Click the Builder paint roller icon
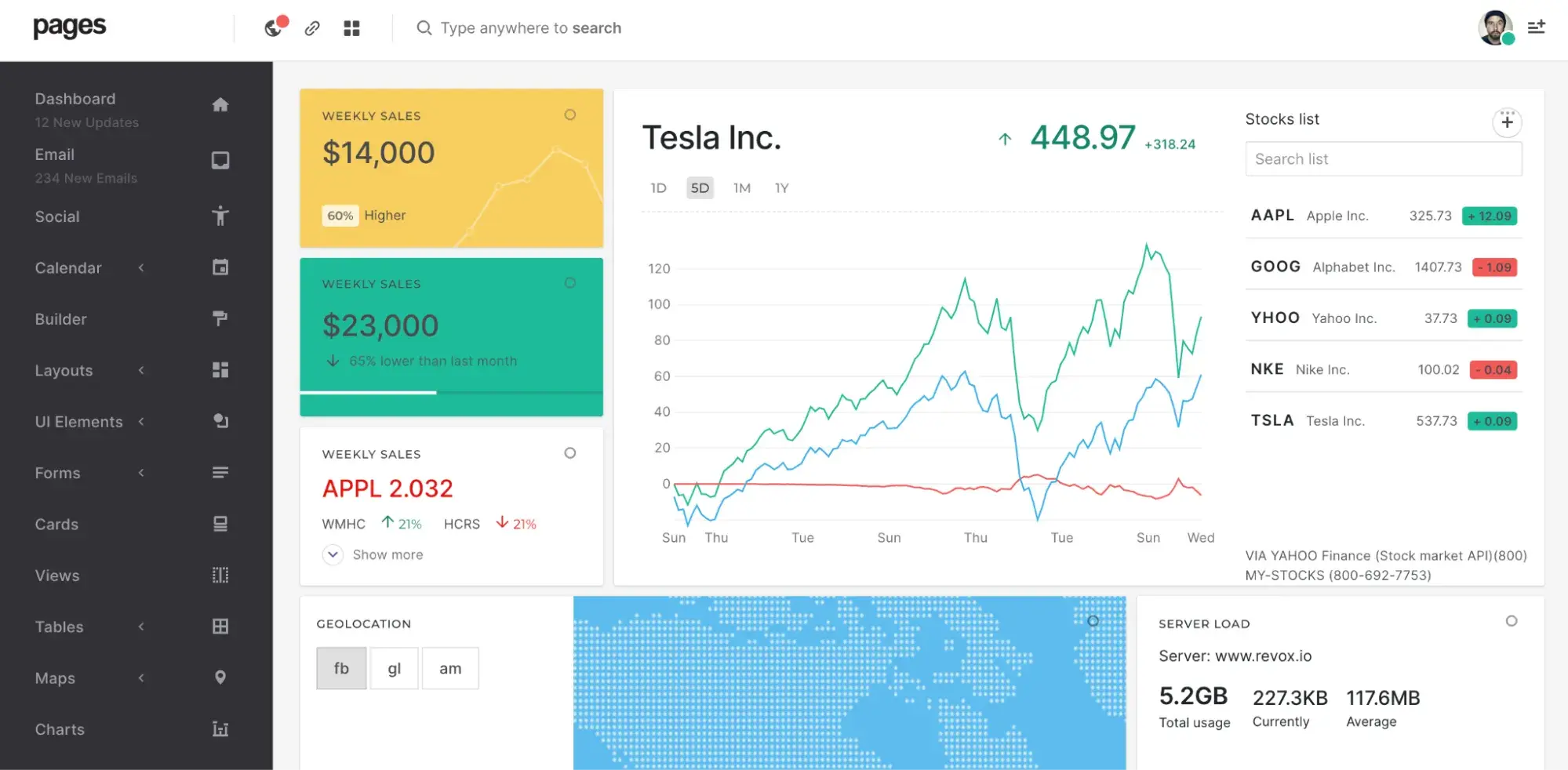Image resolution: width=1568 pixels, height=770 pixels. (x=220, y=318)
